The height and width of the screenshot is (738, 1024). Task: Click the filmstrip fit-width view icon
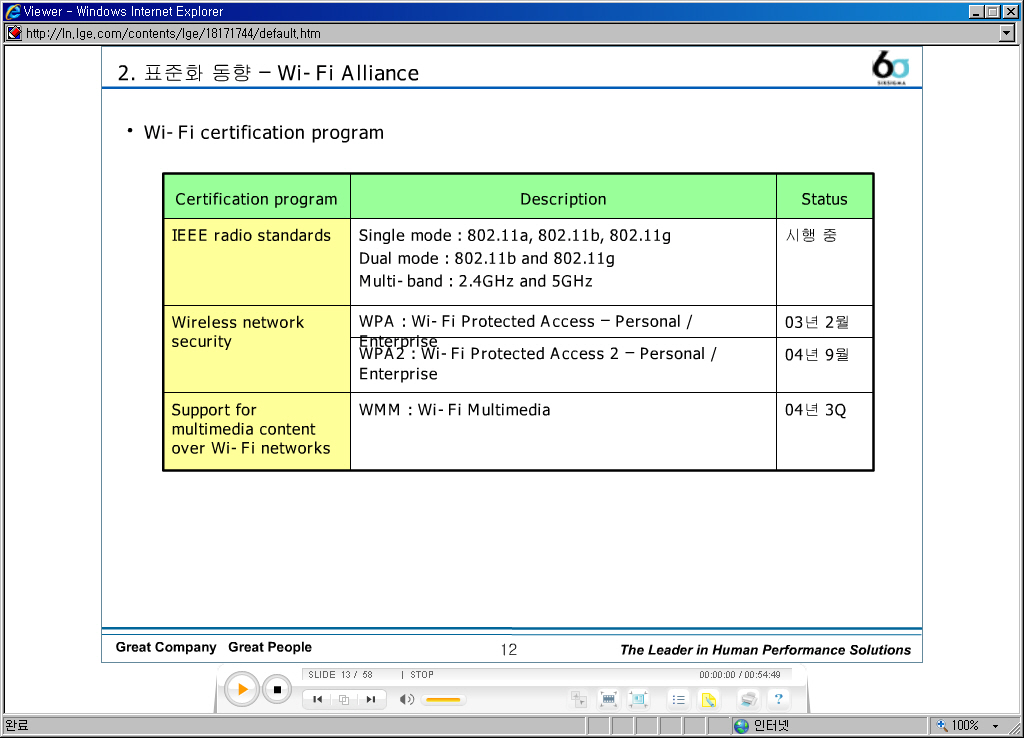[608, 700]
